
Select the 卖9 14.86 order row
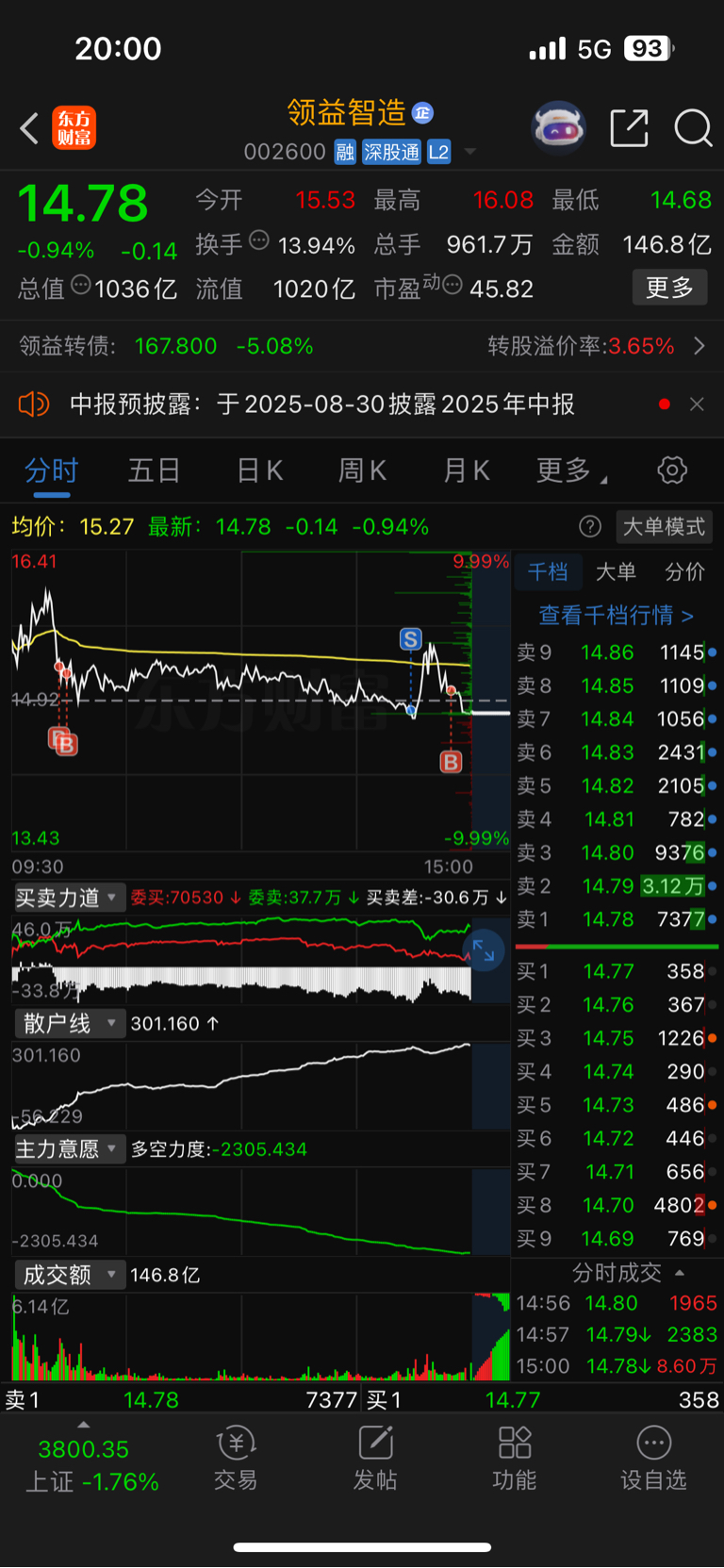click(x=616, y=652)
